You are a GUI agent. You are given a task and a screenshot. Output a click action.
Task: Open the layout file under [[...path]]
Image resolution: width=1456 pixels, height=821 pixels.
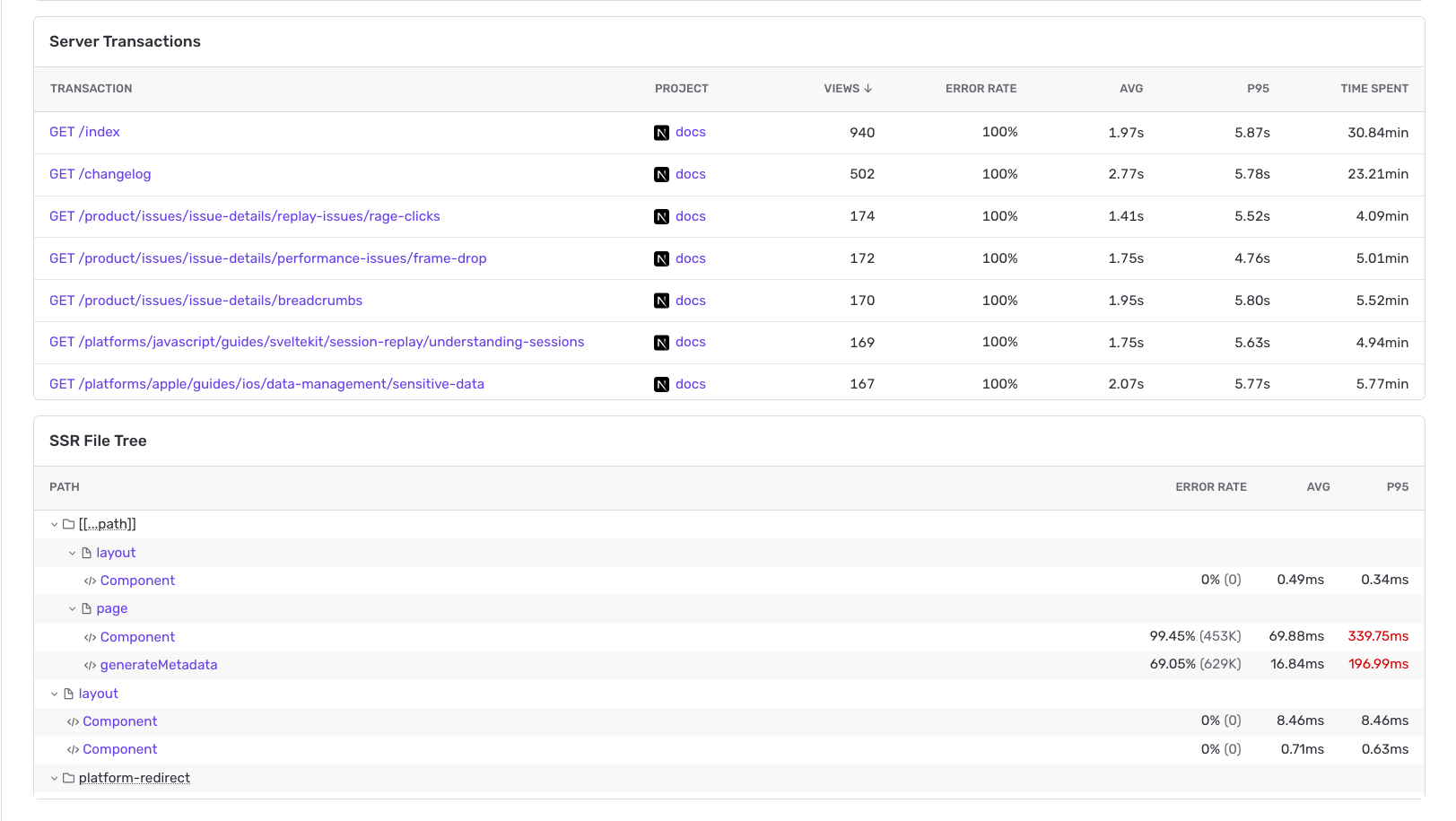click(116, 553)
